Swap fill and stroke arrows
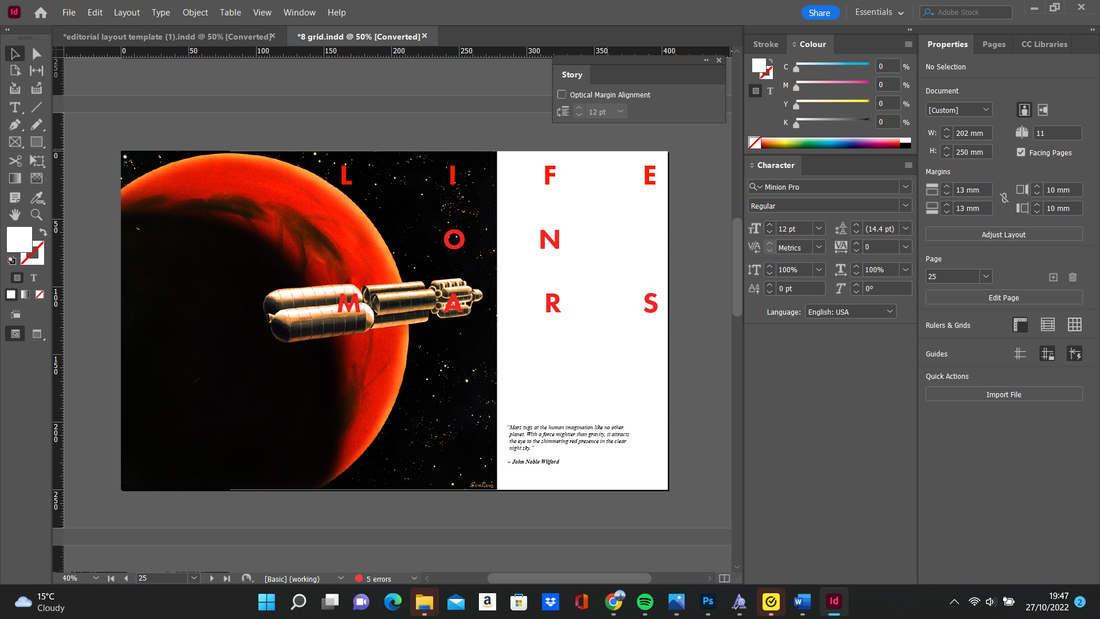The height and width of the screenshot is (619, 1100). 42,232
